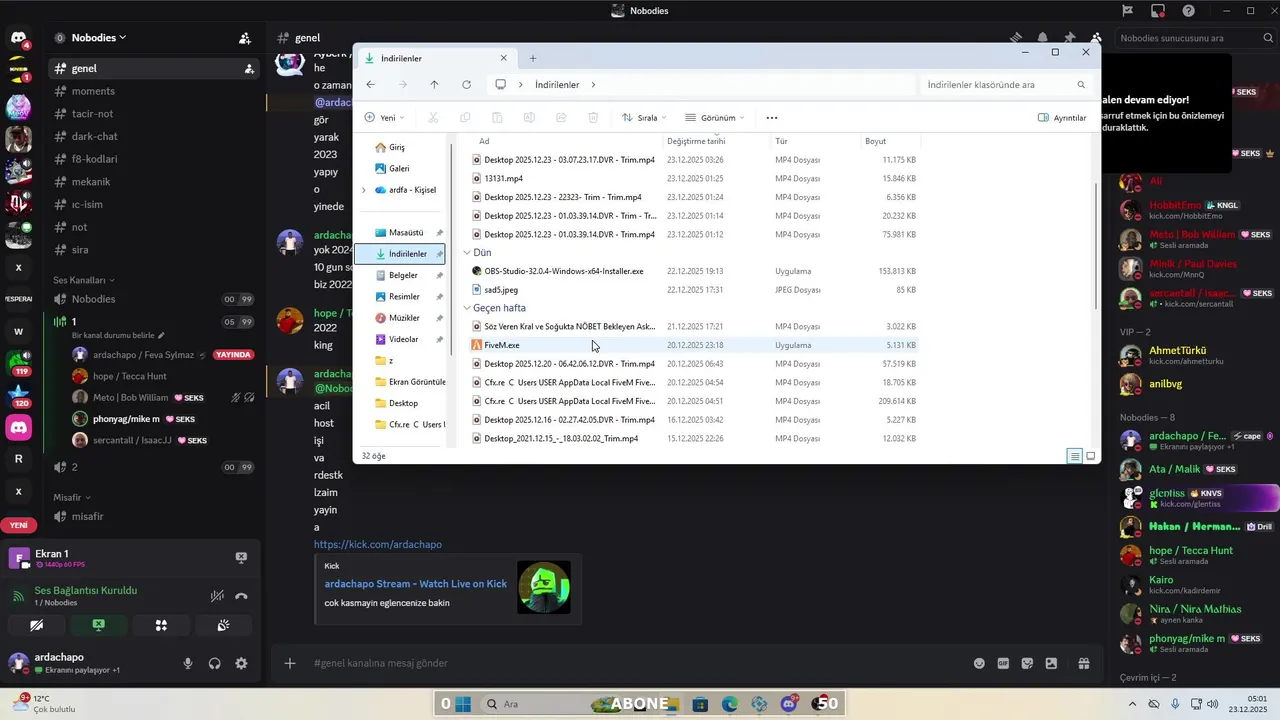The height and width of the screenshot is (720, 1280).
Task: Select the FiveM.exe file row
Action: pos(693,345)
